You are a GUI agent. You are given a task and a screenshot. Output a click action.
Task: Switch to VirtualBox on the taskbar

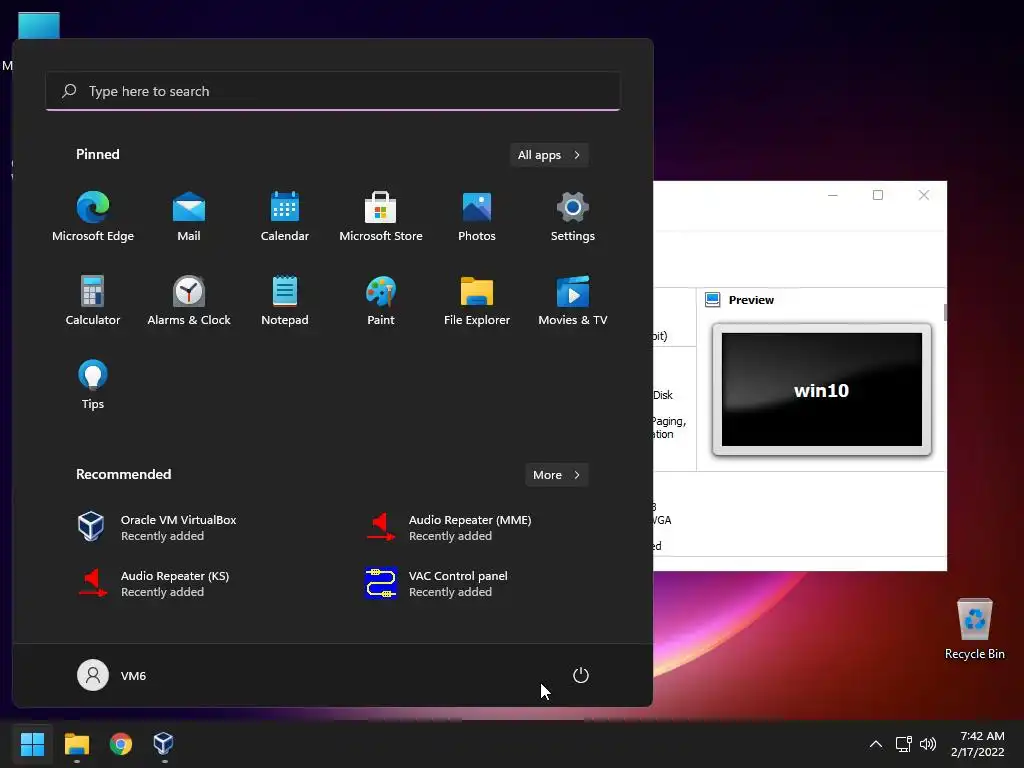163,744
